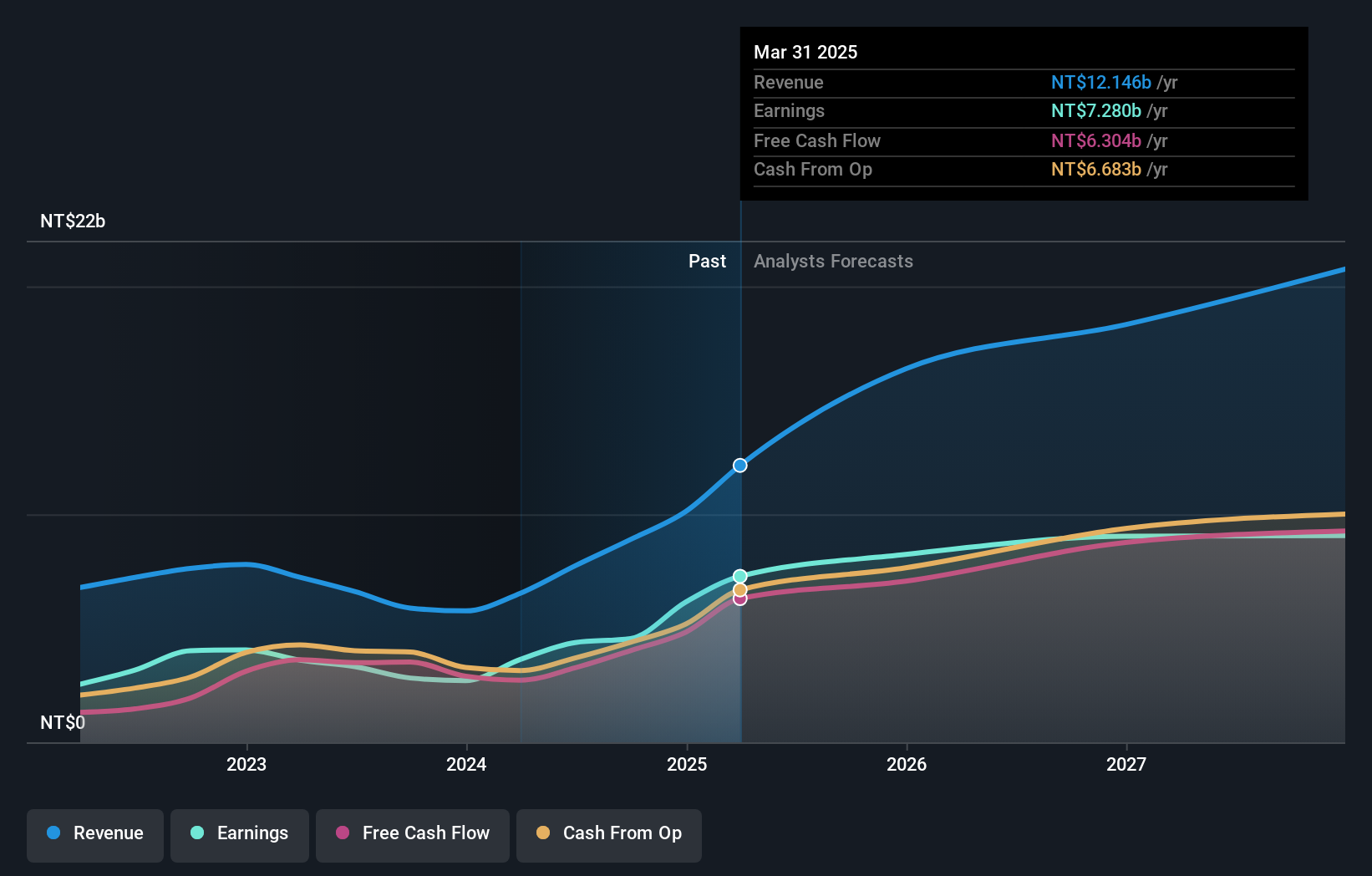Image resolution: width=1372 pixels, height=876 pixels.
Task: Click the Analysts Forecasts label
Action: click(833, 261)
